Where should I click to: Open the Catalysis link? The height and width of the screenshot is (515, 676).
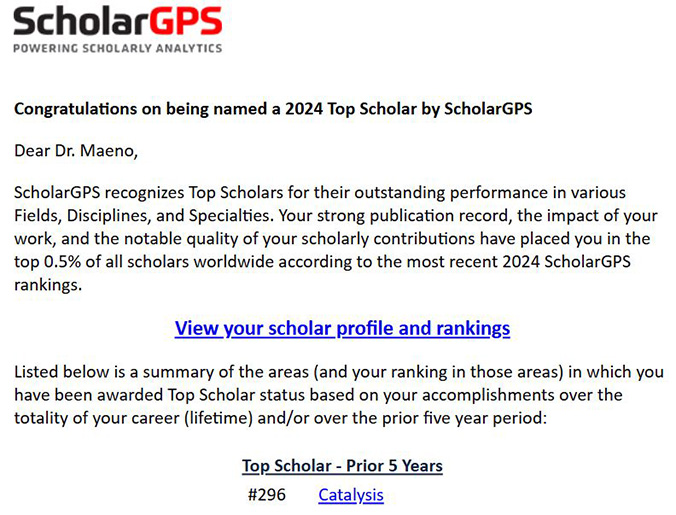pos(350,494)
